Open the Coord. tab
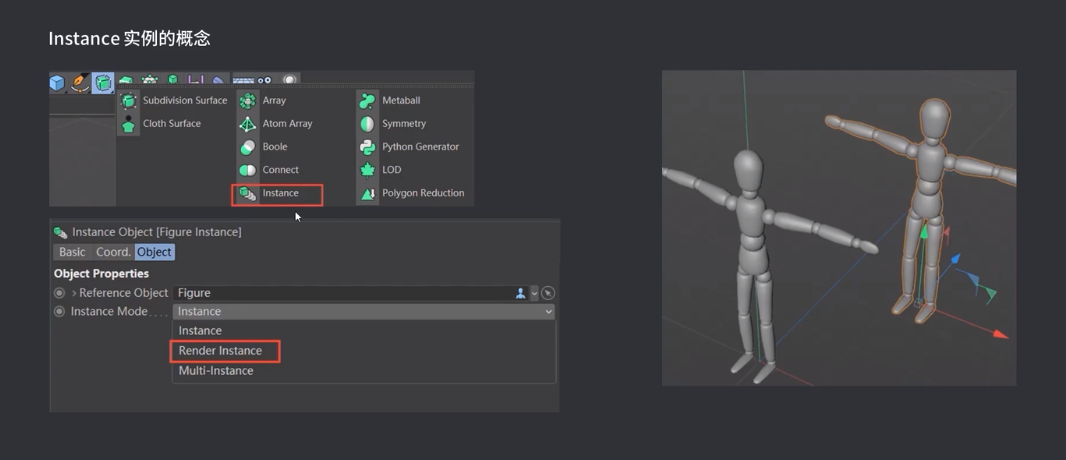 [113, 252]
